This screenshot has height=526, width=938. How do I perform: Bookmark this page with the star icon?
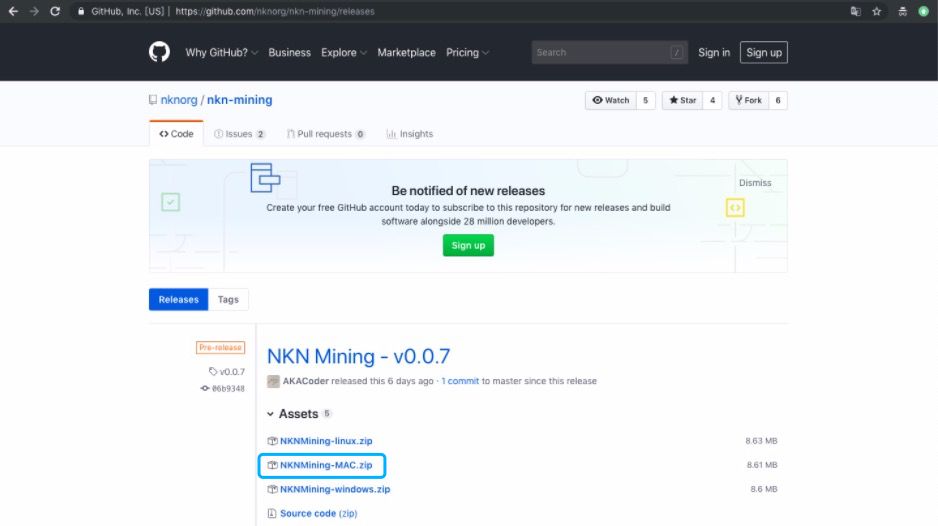(876, 11)
